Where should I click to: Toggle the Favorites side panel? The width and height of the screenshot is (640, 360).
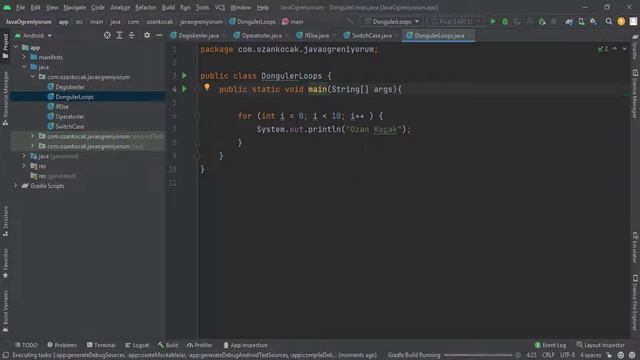pos(5,263)
